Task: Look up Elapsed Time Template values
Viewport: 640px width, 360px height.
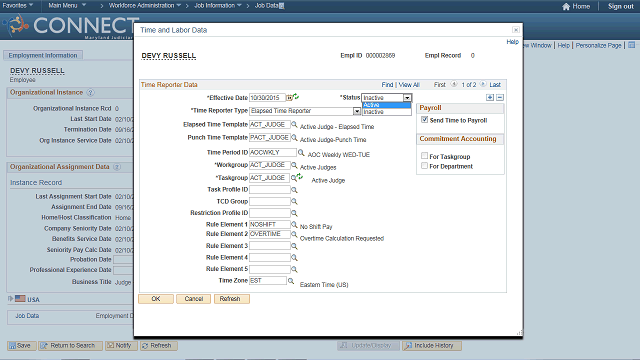Action: pos(294,124)
